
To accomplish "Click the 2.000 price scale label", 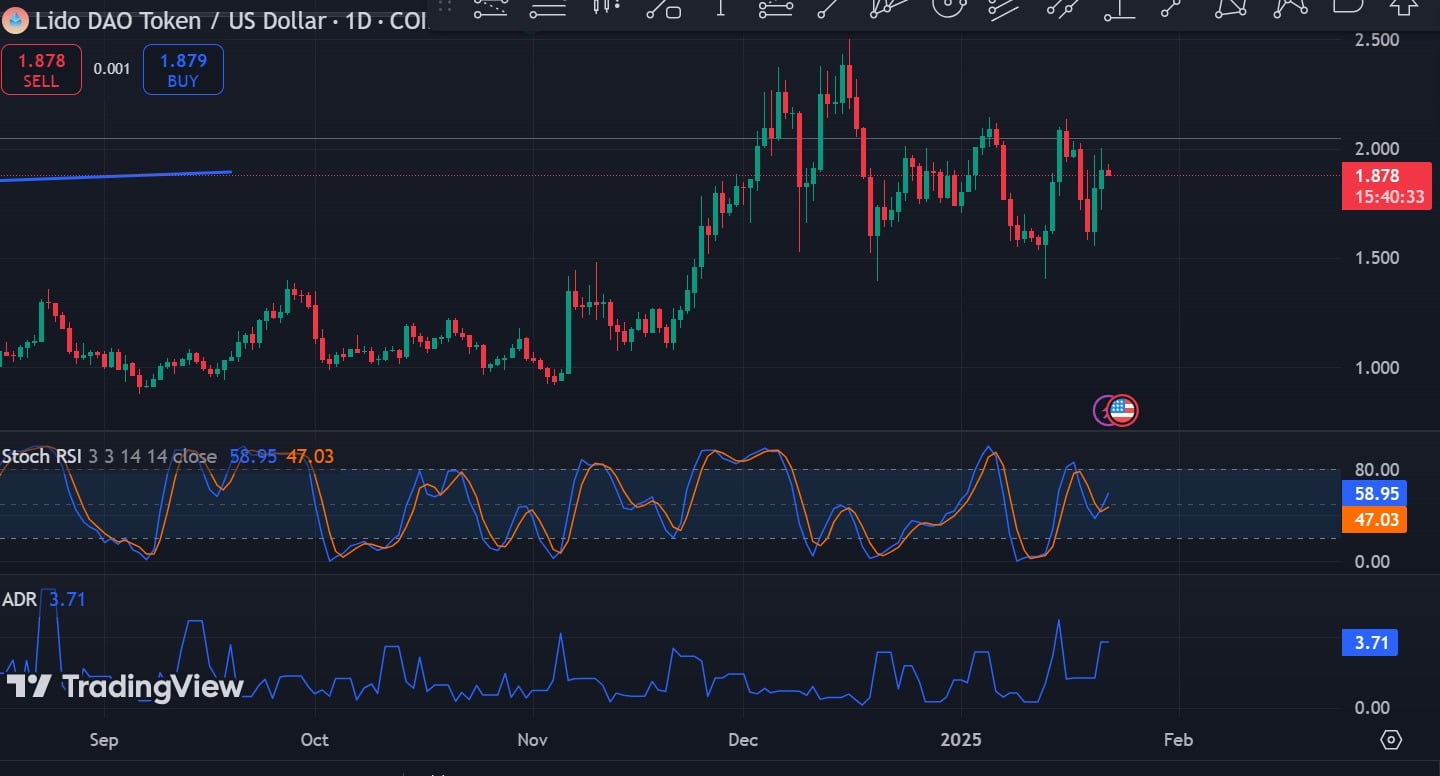I will pyautogui.click(x=1377, y=149).
